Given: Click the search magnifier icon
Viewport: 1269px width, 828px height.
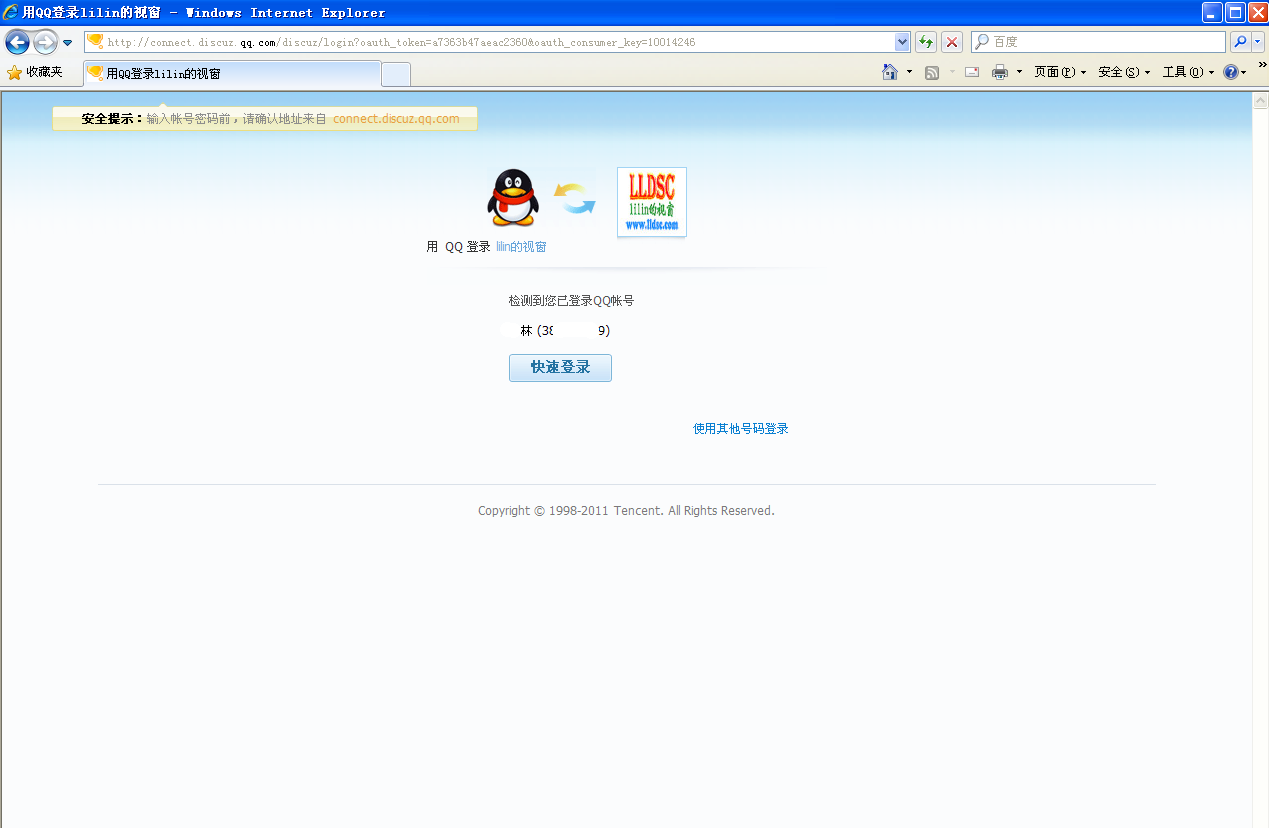Looking at the screenshot, I should pyautogui.click(x=1240, y=41).
